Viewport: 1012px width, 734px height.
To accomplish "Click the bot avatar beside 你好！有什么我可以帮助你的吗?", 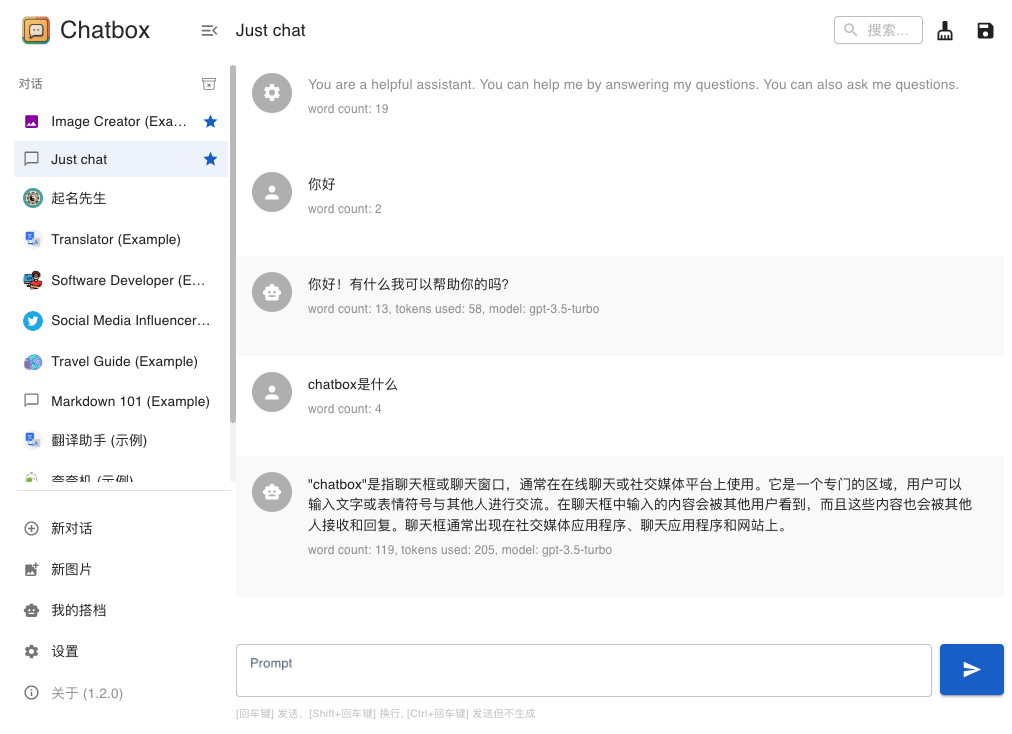I will coord(272,292).
